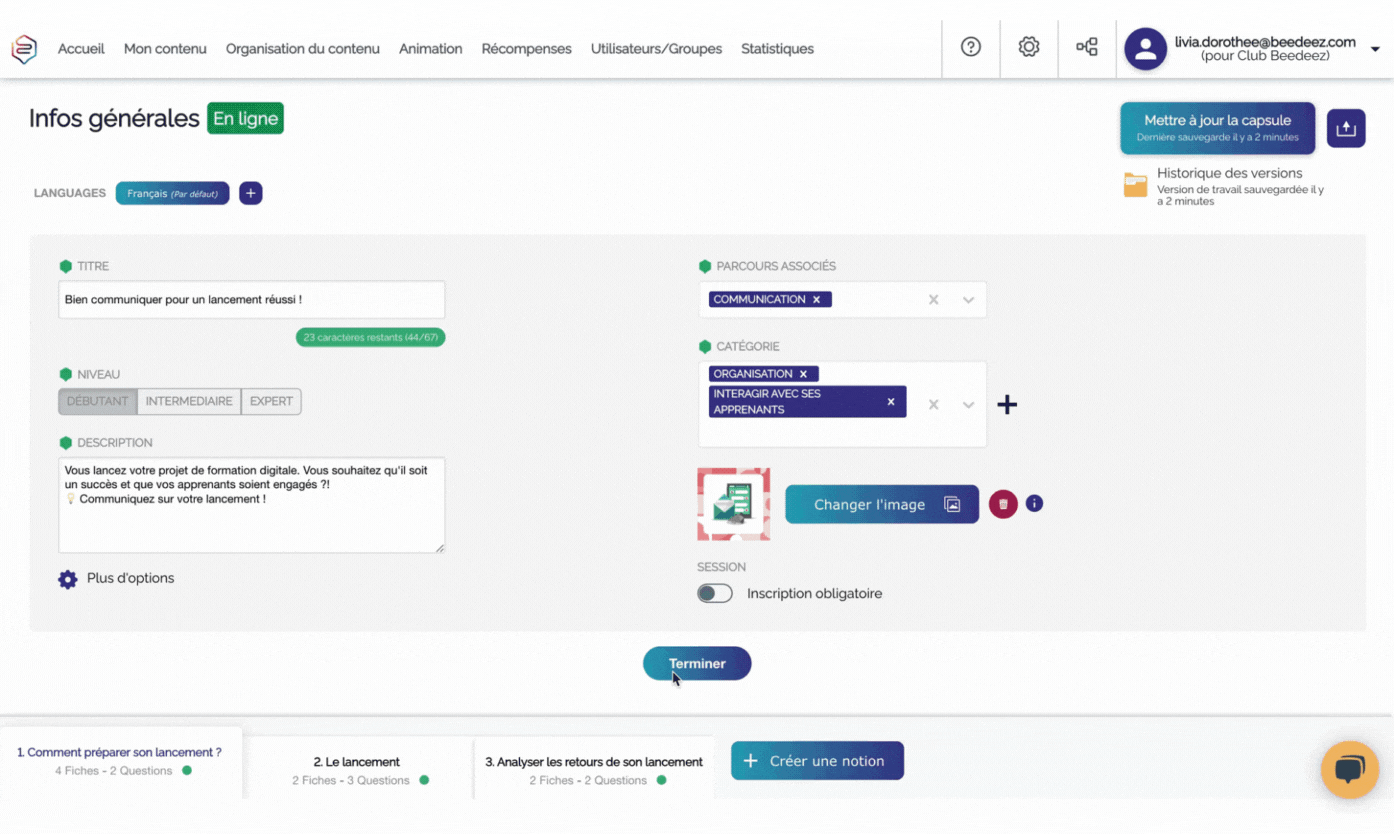The width and height of the screenshot is (1394, 834).
Task: Click the image info icon
Action: tap(1034, 503)
